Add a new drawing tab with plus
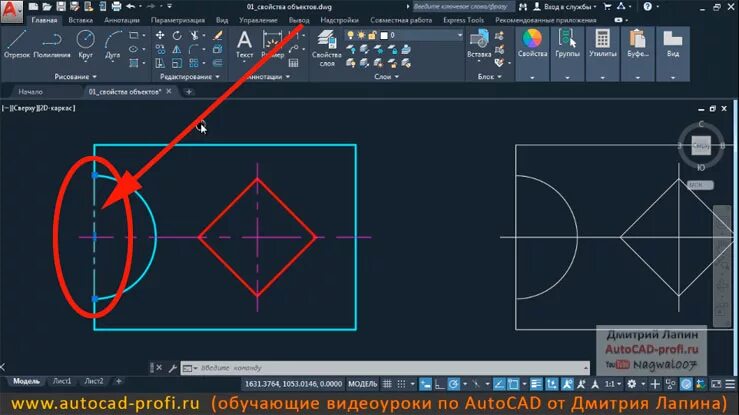The image size is (739, 415). click(189, 92)
